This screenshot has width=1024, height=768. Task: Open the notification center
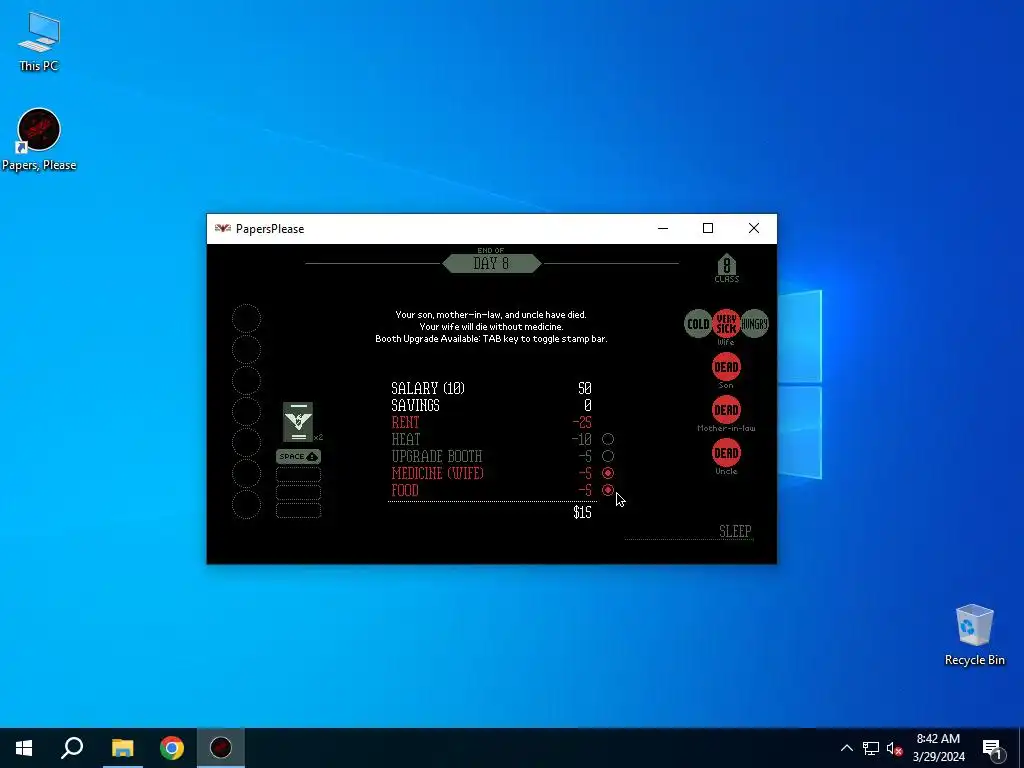pyautogui.click(x=992, y=749)
